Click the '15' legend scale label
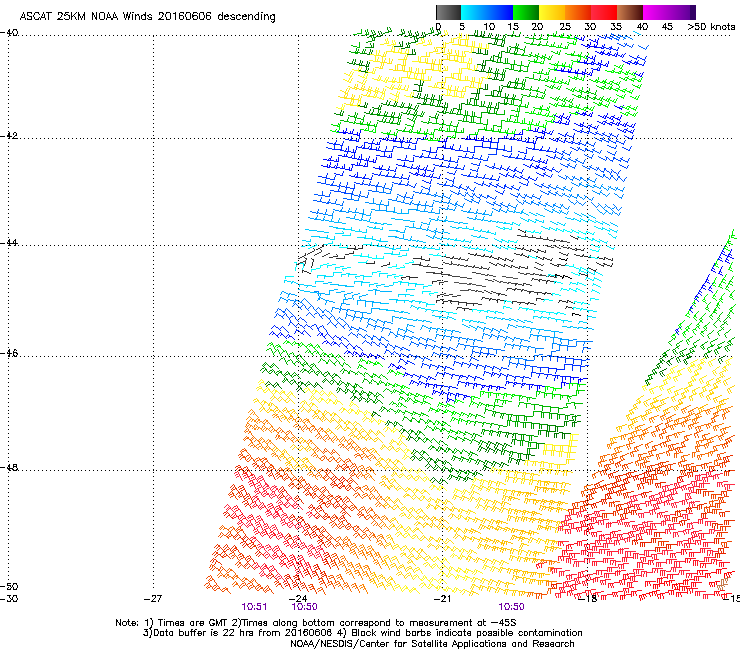The width and height of the screenshot is (740, 650). (x=513, y=26)
